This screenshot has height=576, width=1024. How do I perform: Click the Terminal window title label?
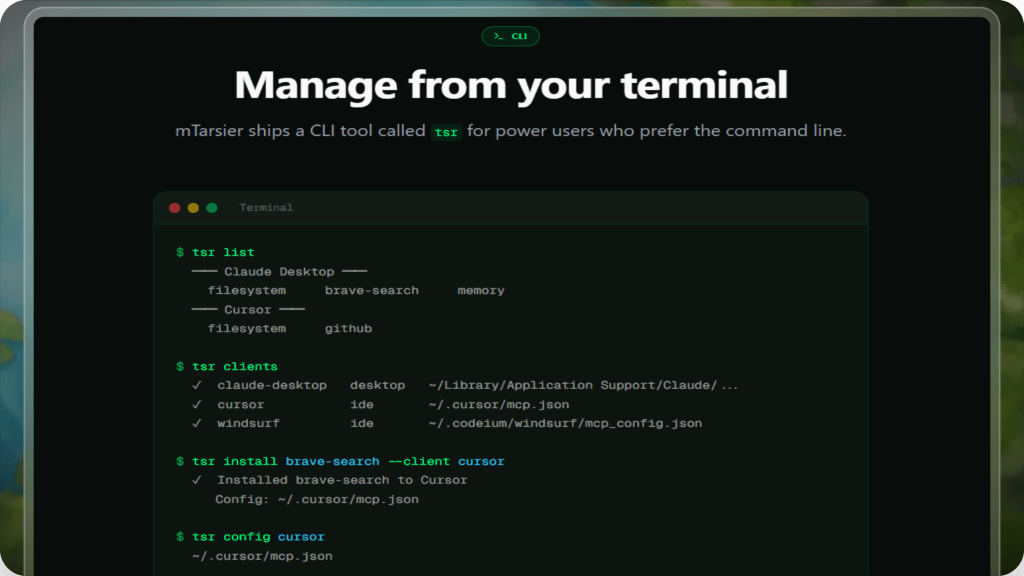266,208
